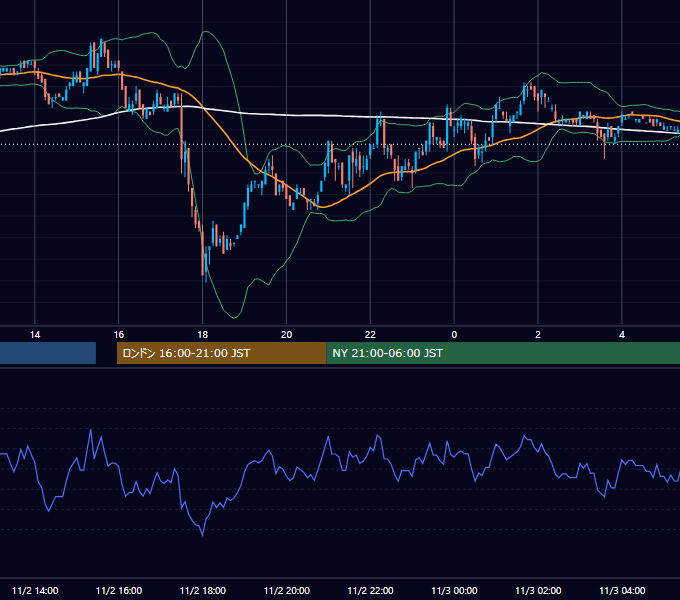Click the ロンドン 16:00-21:00 JST session bar
Image resolution: width=680 pixels, height=600 pixels.
click(x=221, y=353)
